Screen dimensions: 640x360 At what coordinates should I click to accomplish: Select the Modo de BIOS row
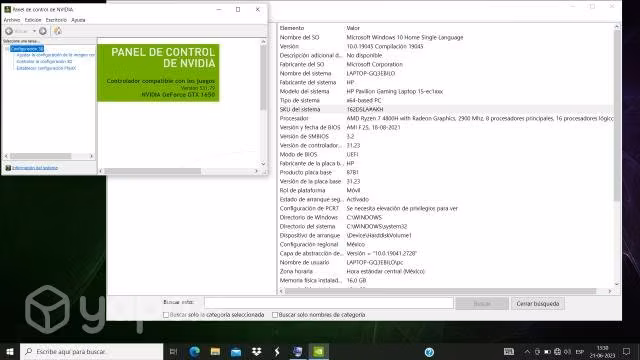(445, 154)
